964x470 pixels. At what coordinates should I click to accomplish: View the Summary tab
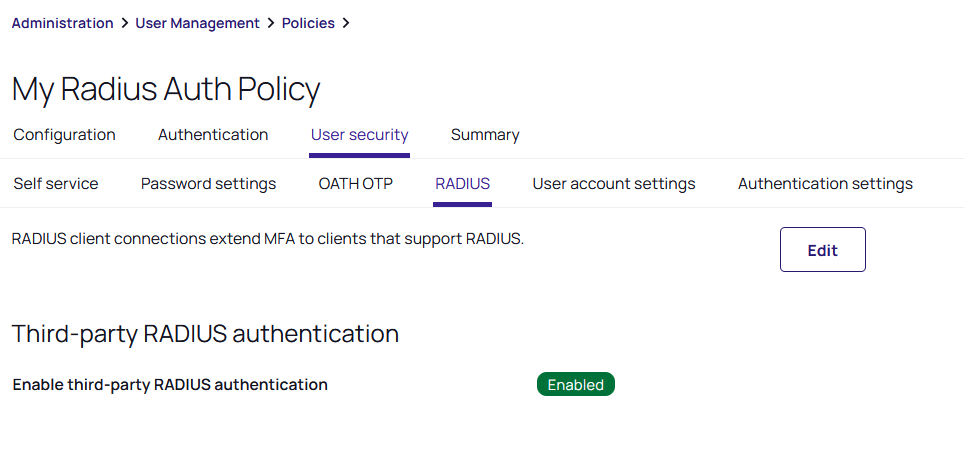(485, 135)
